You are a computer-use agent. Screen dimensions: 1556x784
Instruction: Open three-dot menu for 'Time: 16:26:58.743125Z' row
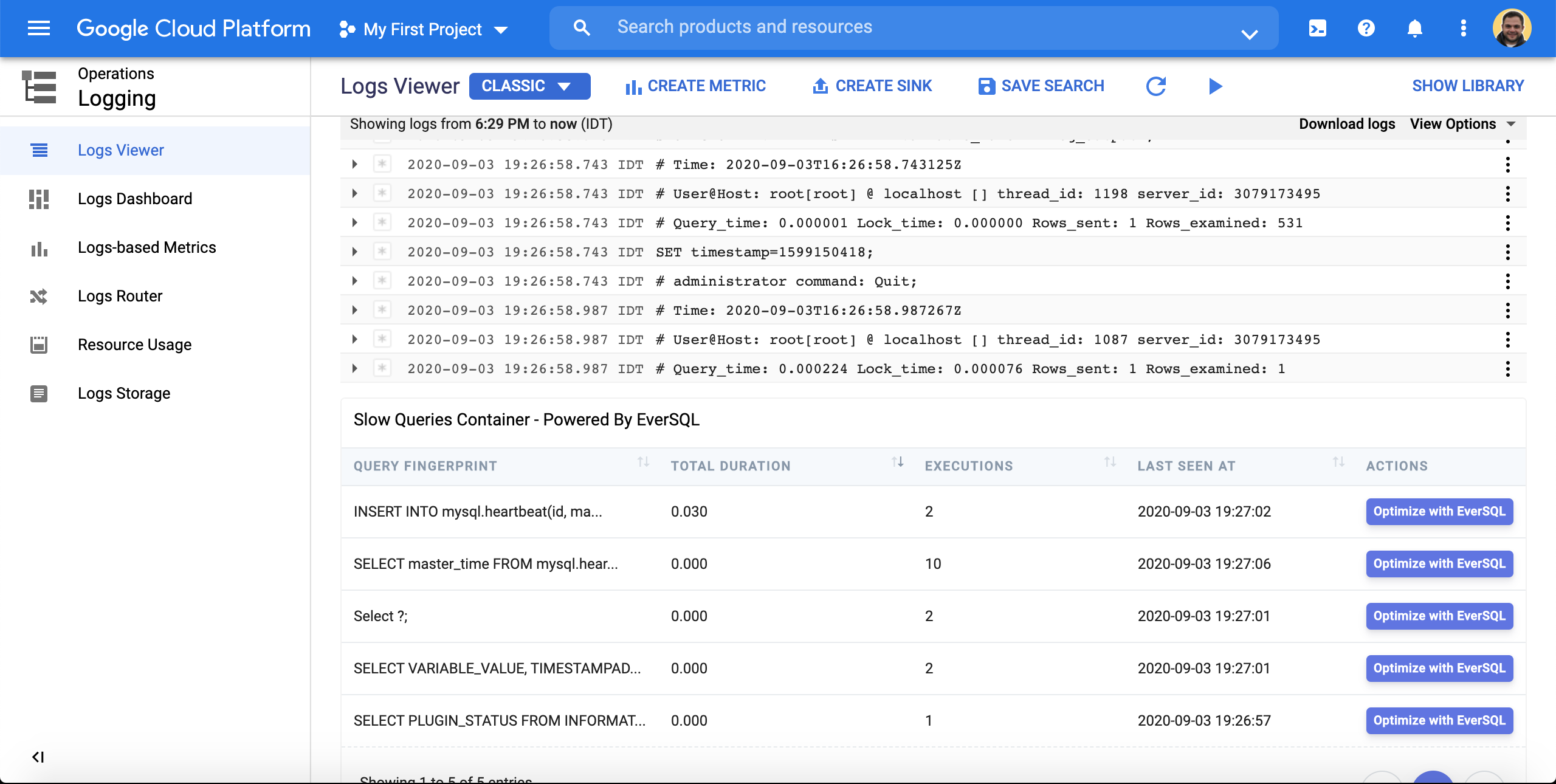pyautogui.click(x=1507, y=165)
